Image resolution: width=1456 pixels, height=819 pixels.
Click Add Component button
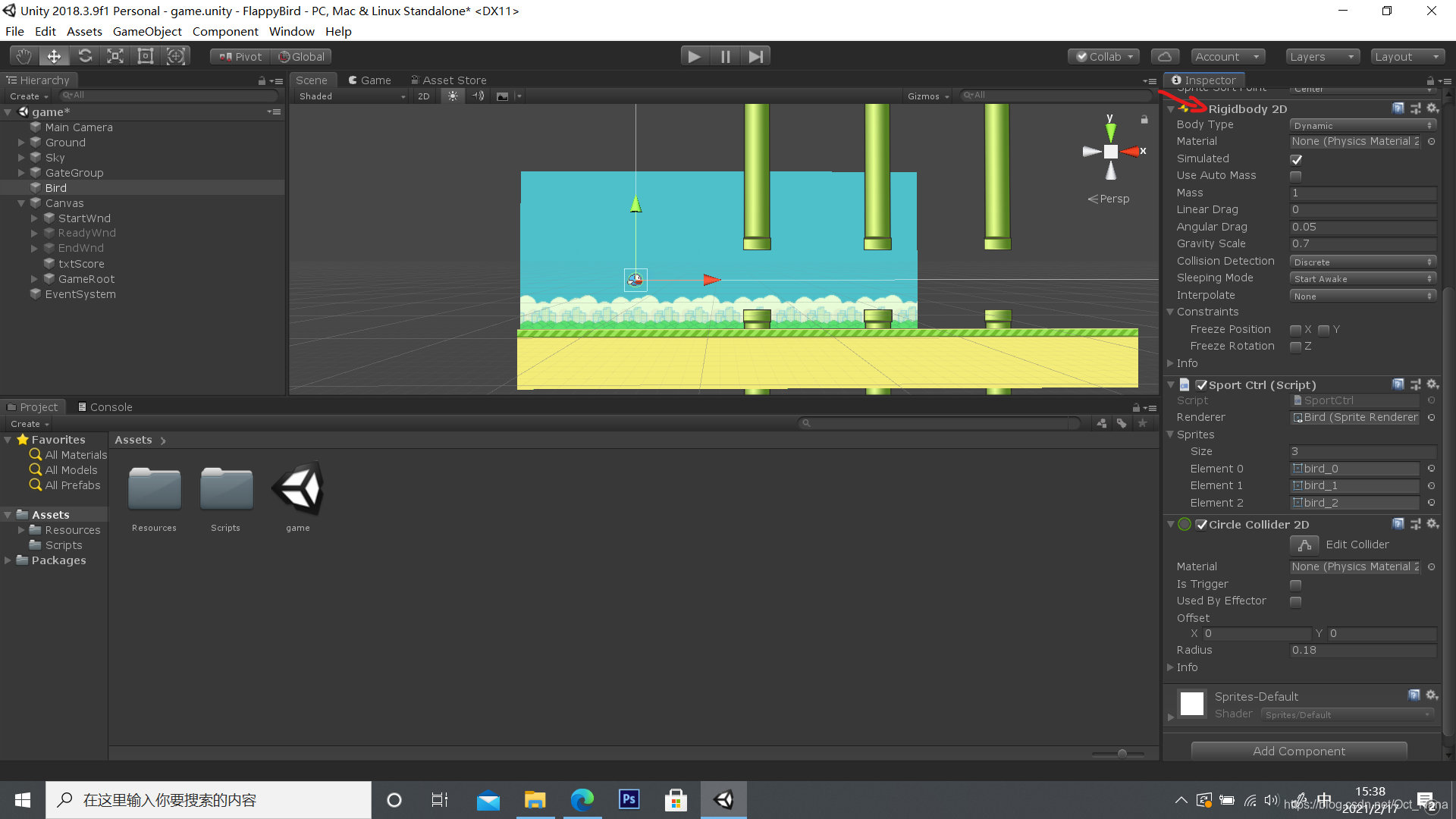[x=1299, y=751]
